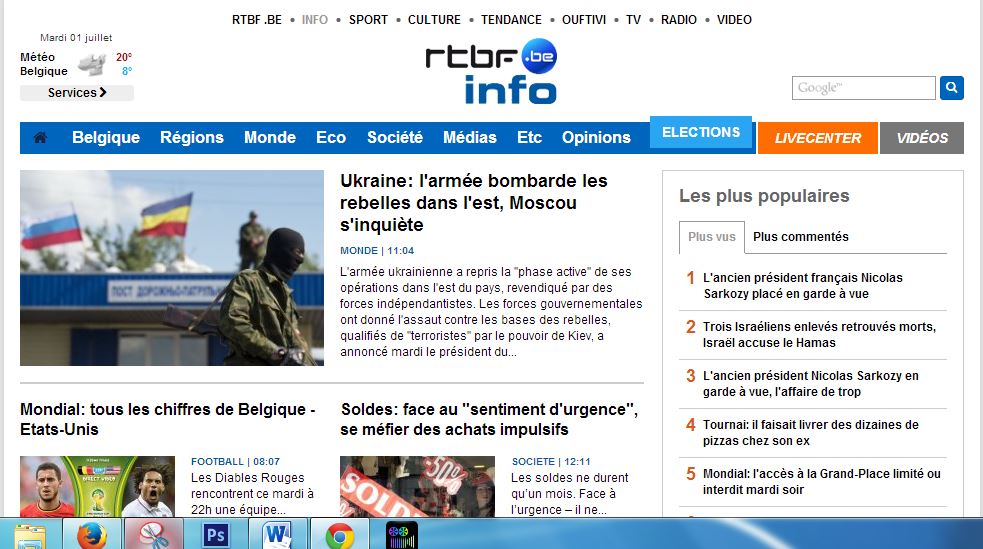Click the home icon in navigation bar
983x549 pixels.
[x=40, y=138]
